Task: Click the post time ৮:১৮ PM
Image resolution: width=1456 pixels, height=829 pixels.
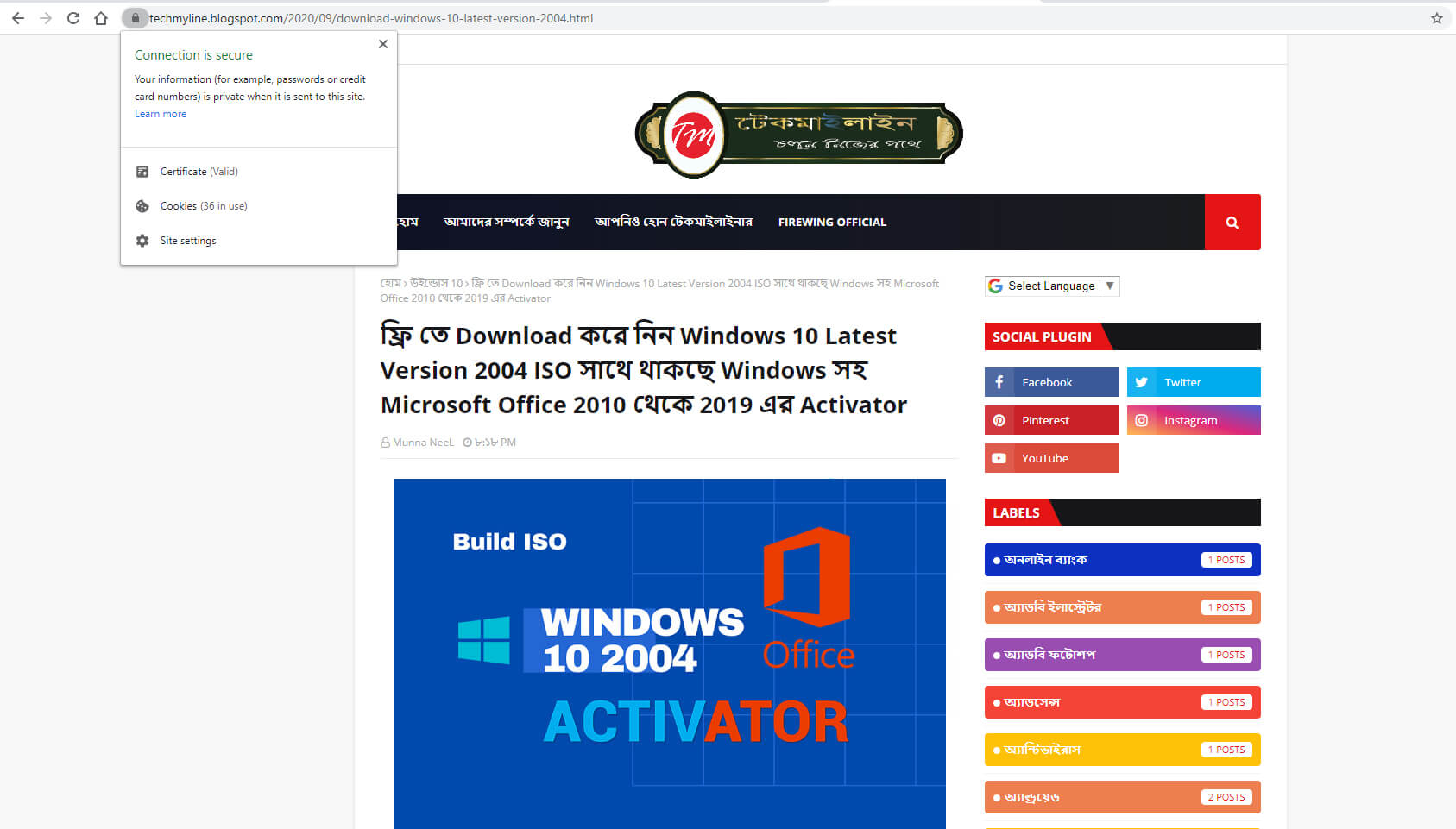Action: (495, 443)
